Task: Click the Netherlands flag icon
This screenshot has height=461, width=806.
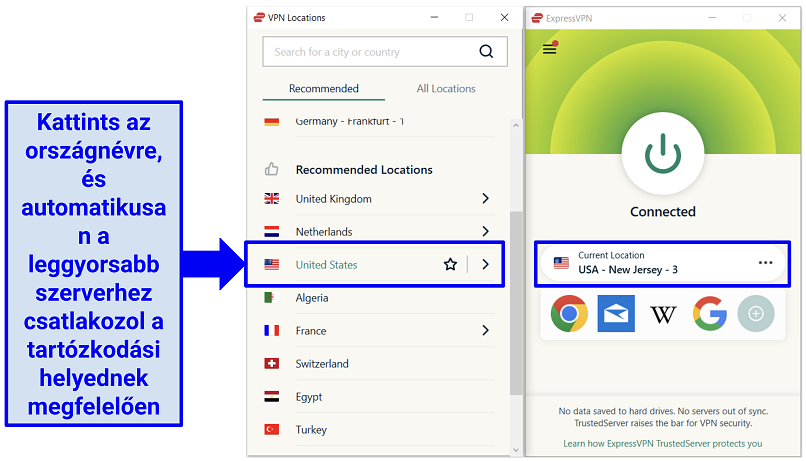Action: [271, 232]
